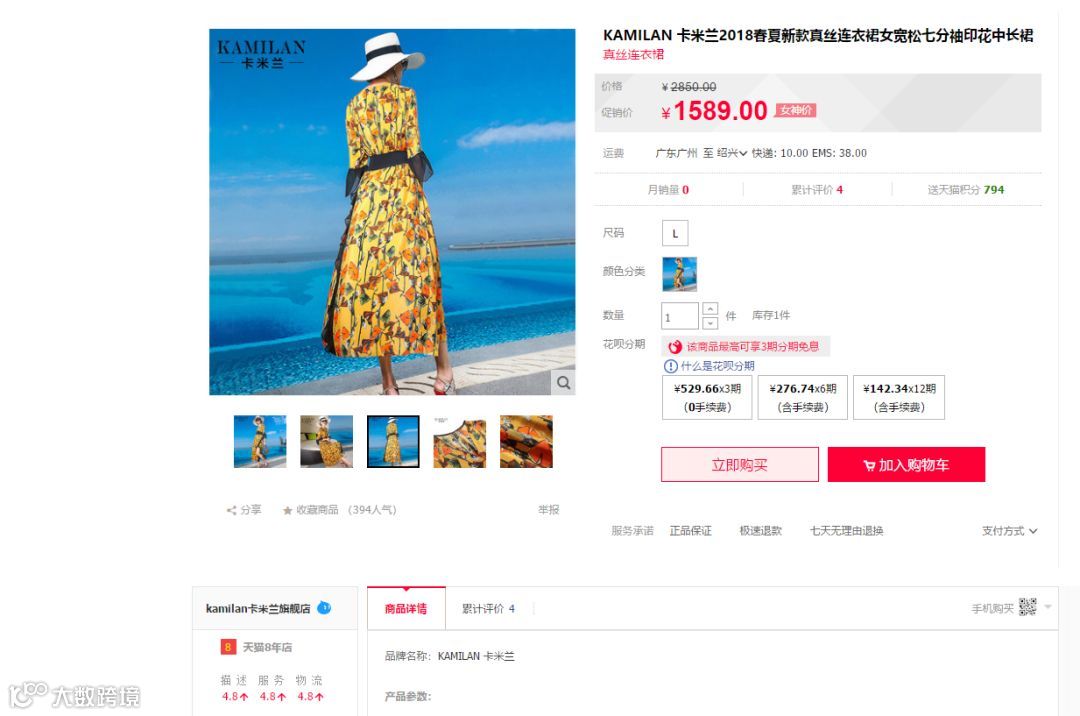Open the 商品详情 tab
Image resolution: width=1080 pixels, height=716 pixels.
[406, 609]
